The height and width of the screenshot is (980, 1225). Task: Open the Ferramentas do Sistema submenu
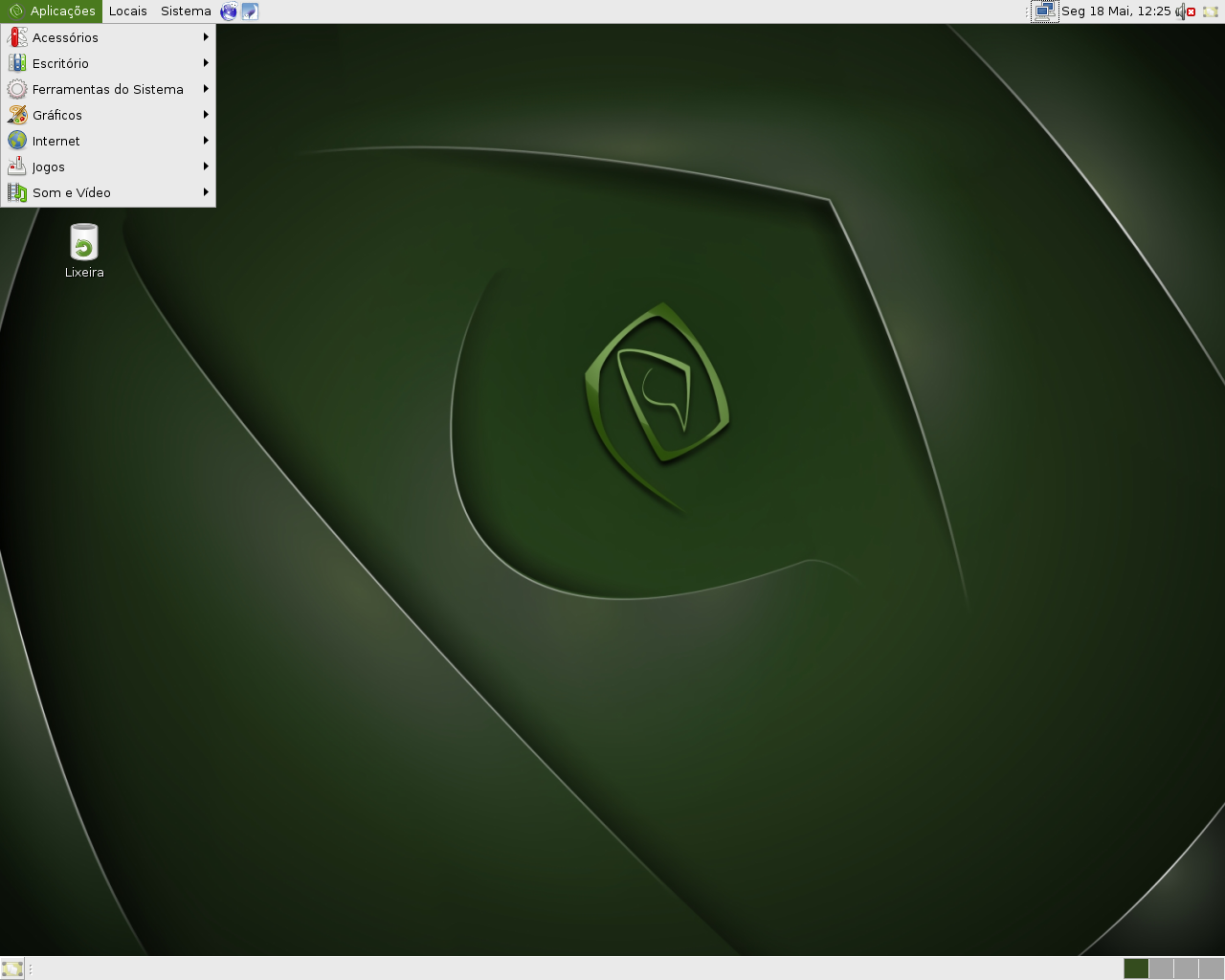[x=108, y=89]
